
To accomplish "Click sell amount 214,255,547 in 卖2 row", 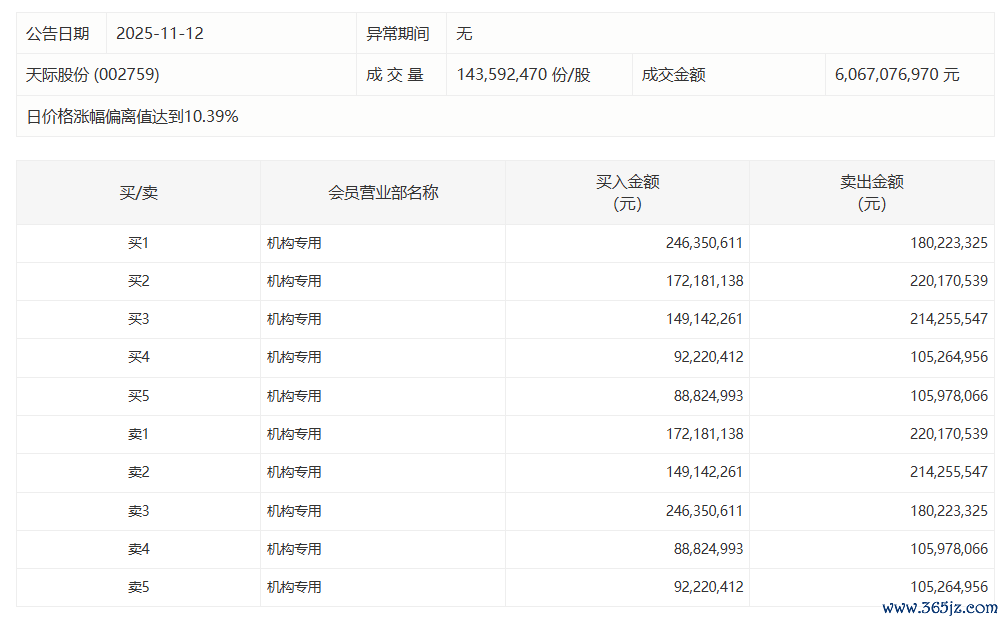I will tap(949, 472).
